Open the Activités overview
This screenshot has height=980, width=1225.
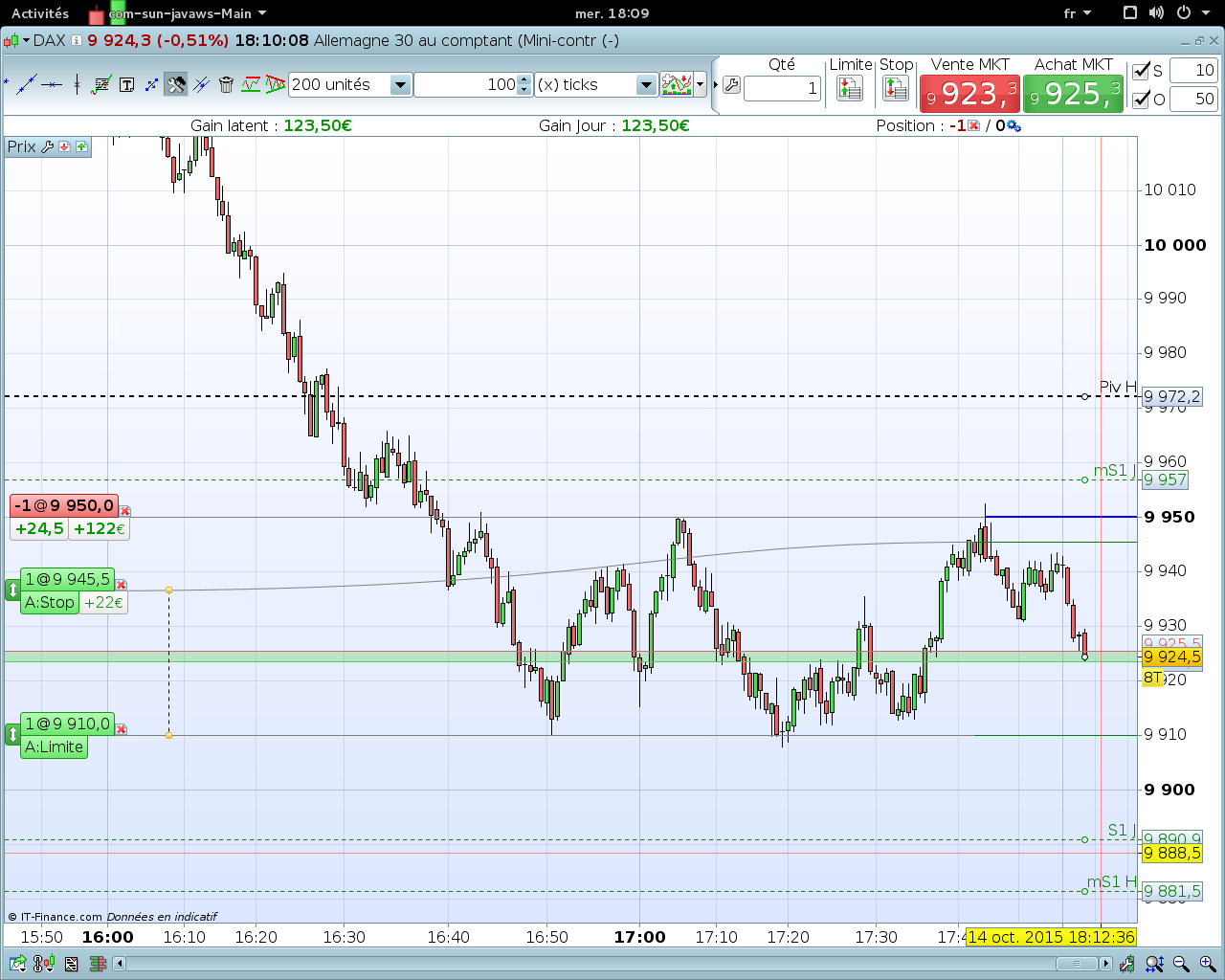[40, 13]
